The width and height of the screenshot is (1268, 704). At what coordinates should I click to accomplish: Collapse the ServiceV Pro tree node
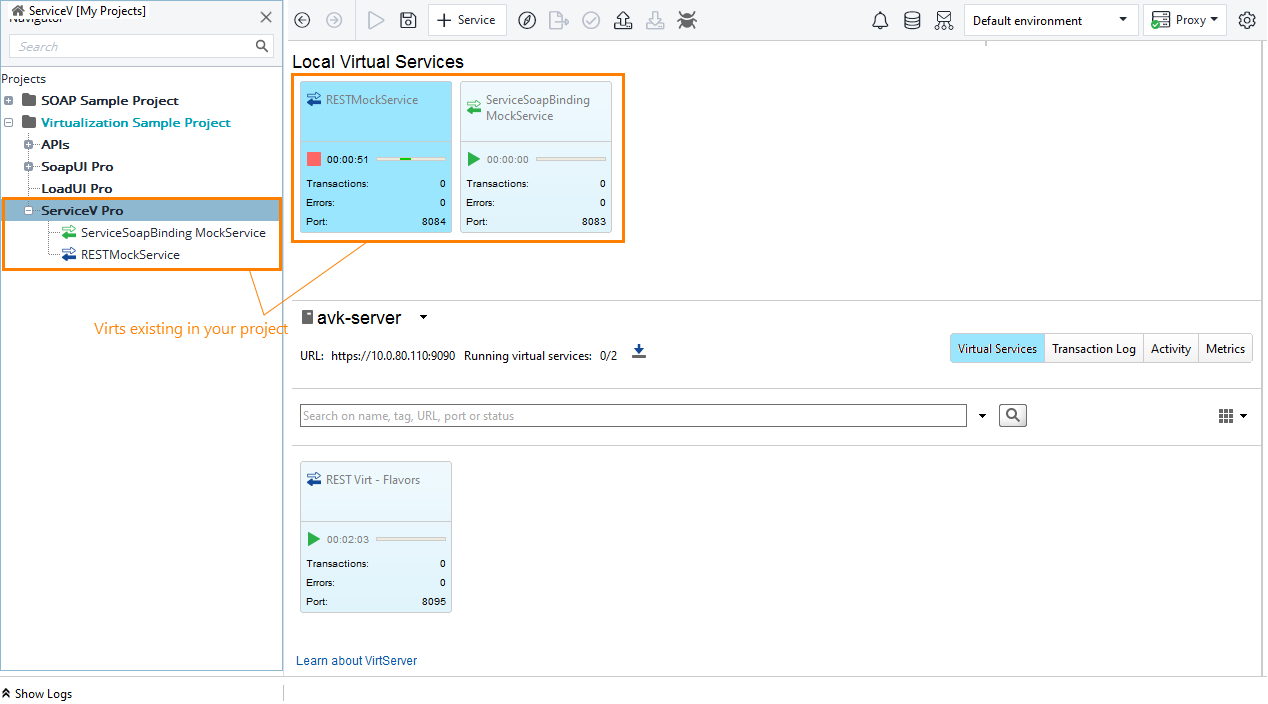tap(29, 211)
